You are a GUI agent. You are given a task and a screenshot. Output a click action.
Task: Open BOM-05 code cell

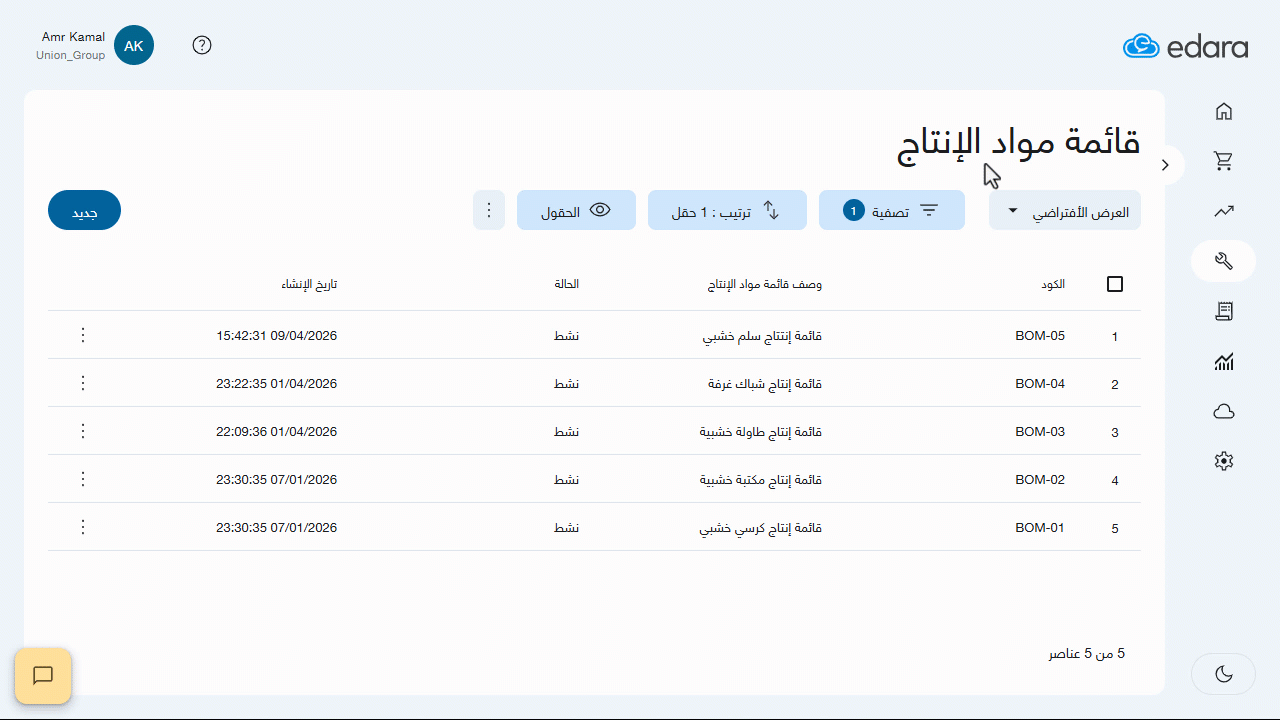click(1040, 336)
